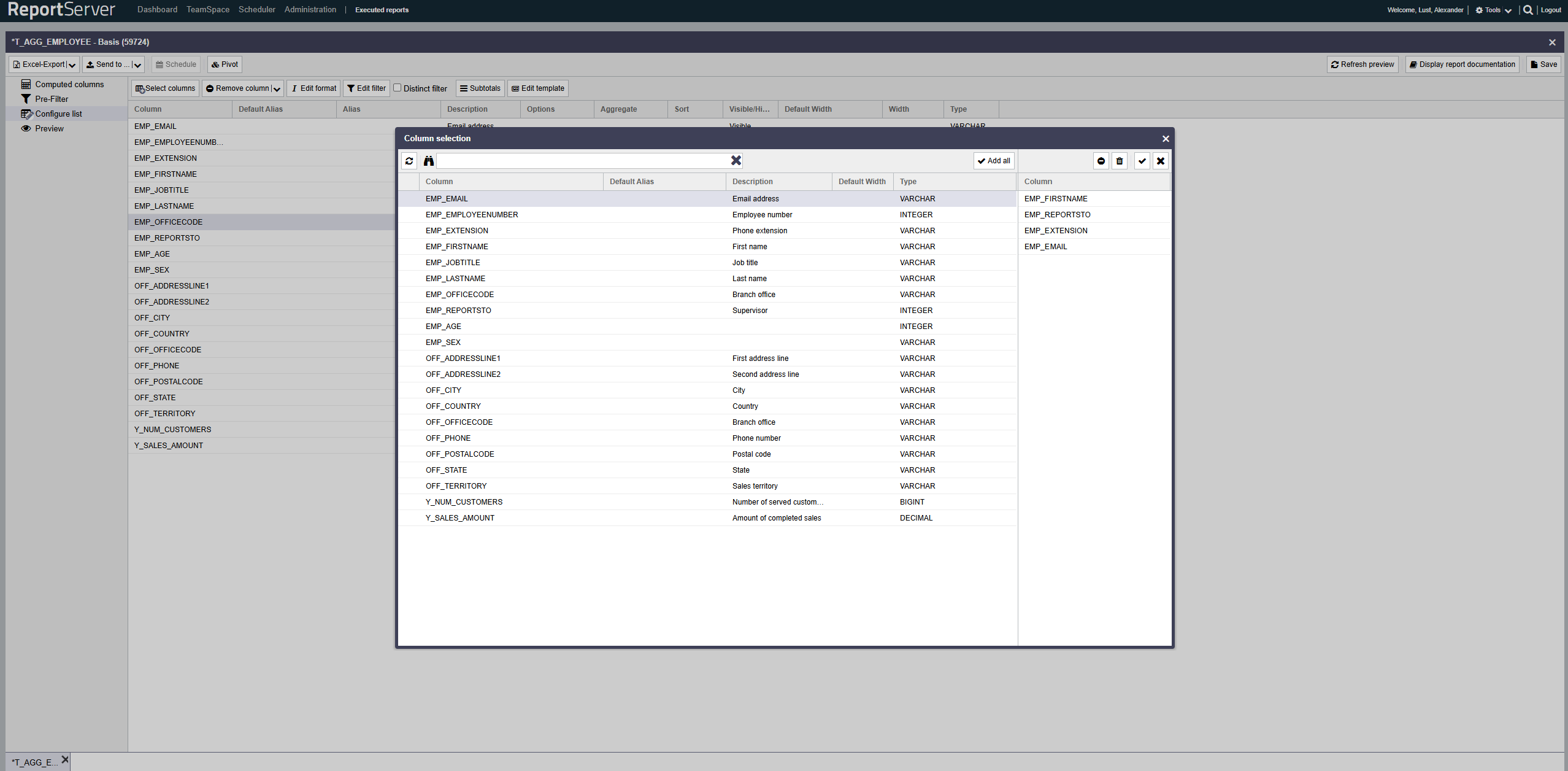
Task: Click the column search input field
Action: point(583,161)
